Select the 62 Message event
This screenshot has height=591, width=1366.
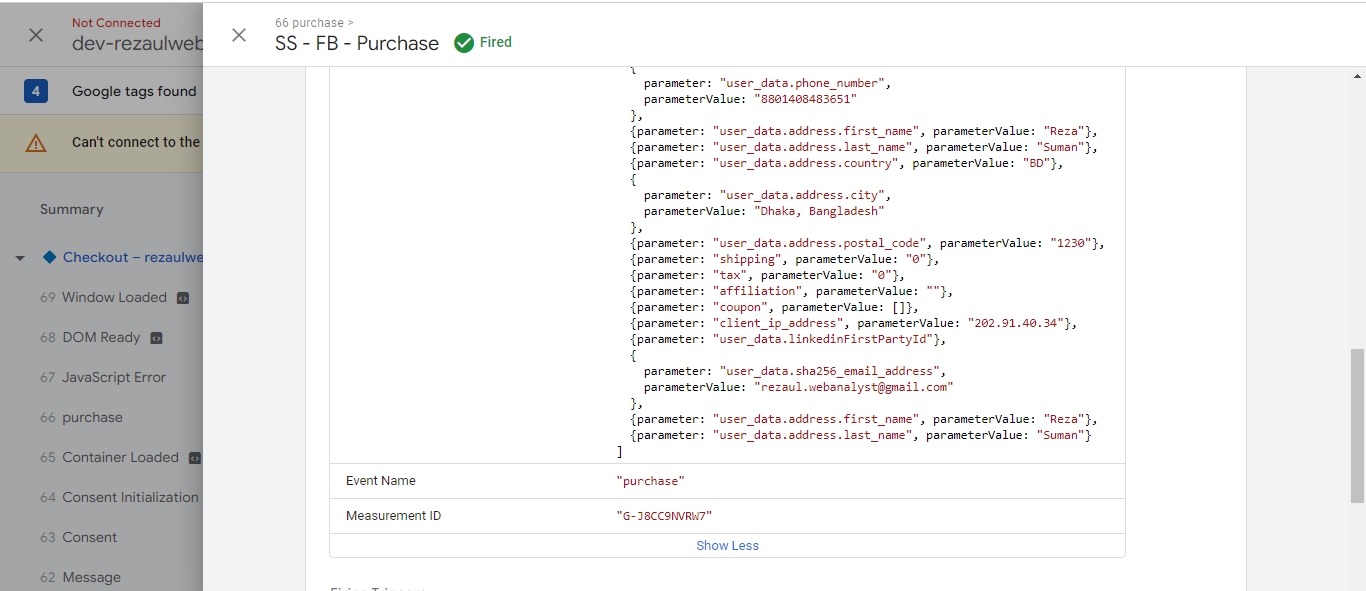click(x=80, y=577)
